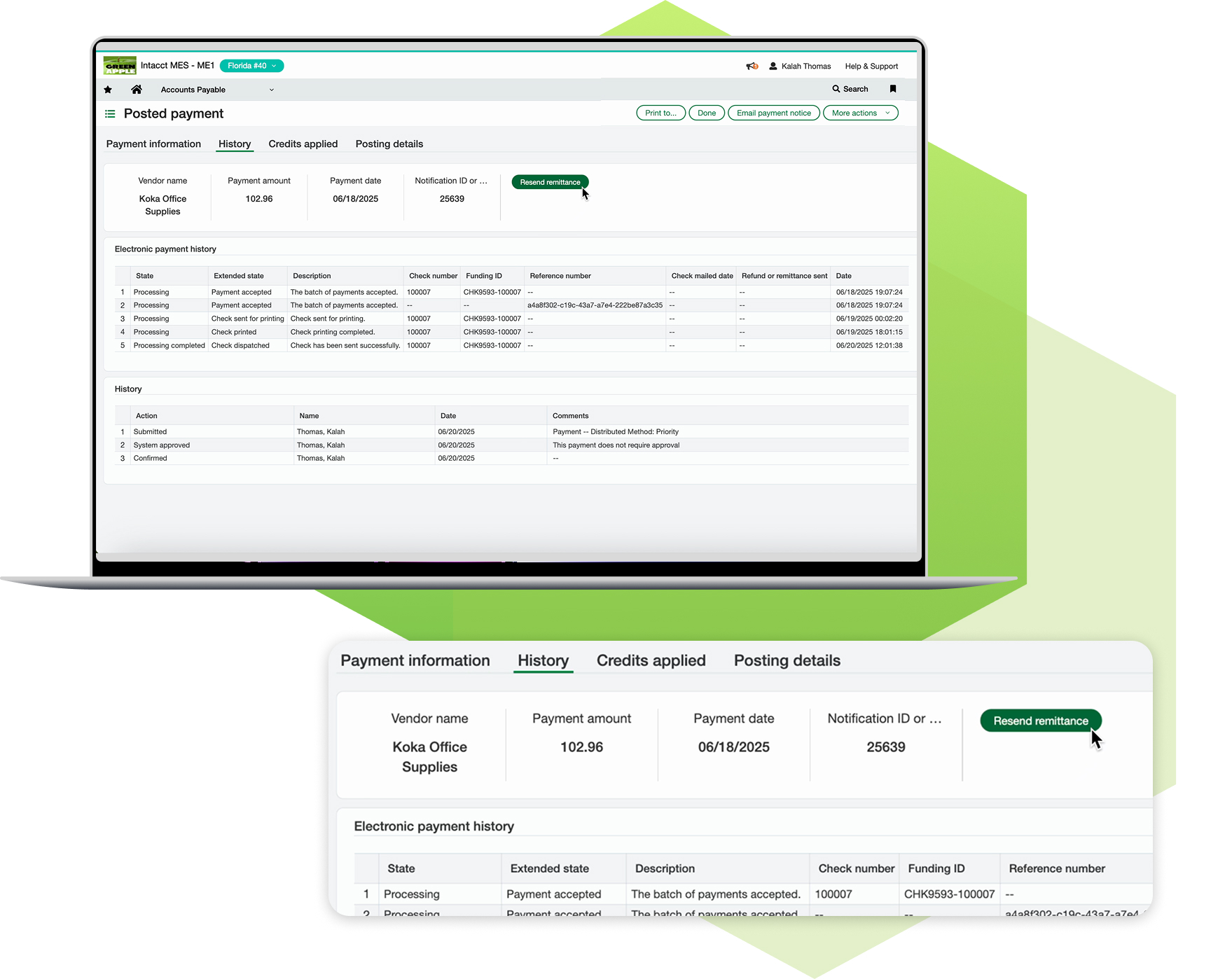The height and width of the screenshot is (979, 1232).
Task: Open the Help & Support link
Action: (x=871, y=67)
